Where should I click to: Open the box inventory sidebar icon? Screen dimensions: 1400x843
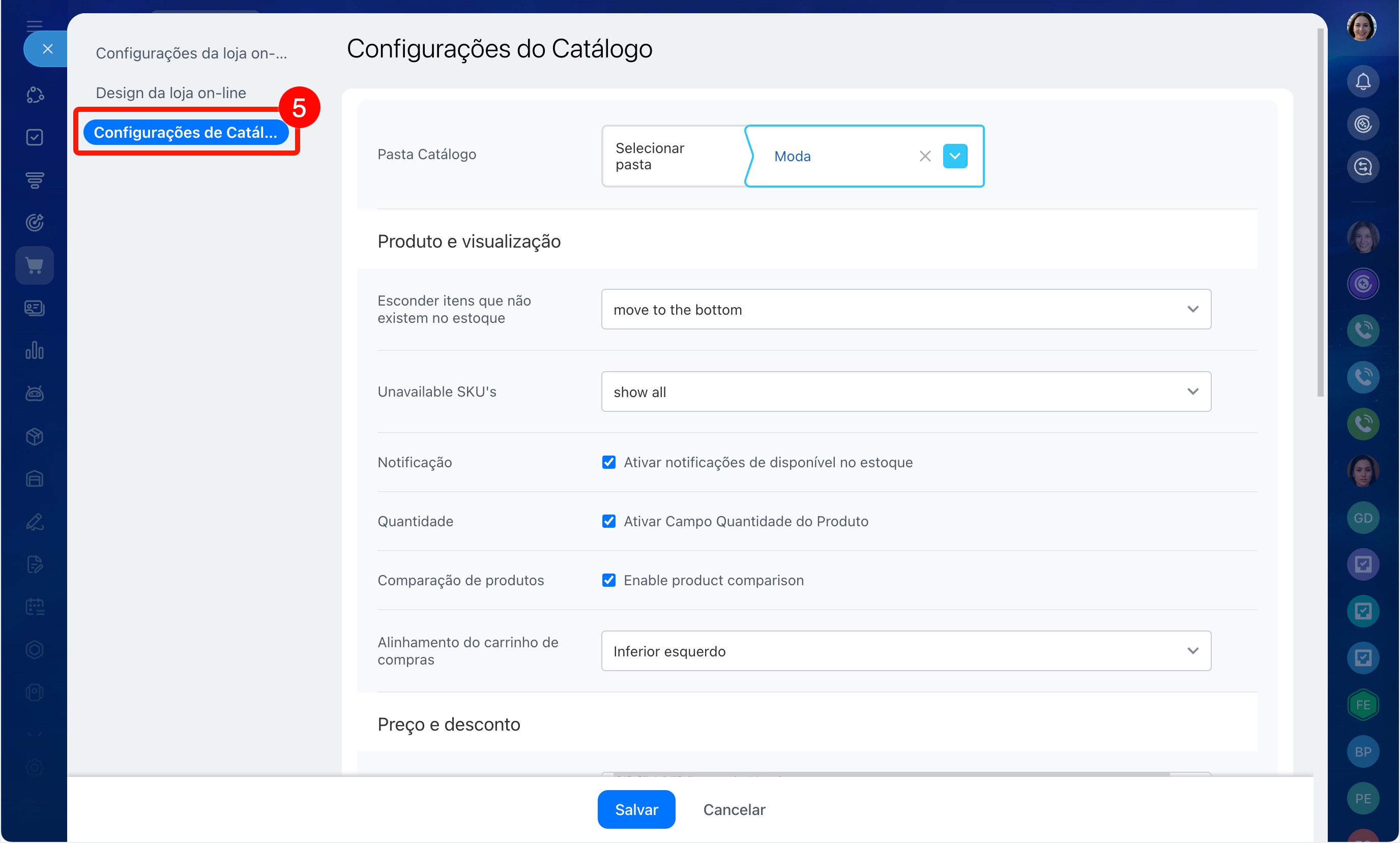click(35, 436)
